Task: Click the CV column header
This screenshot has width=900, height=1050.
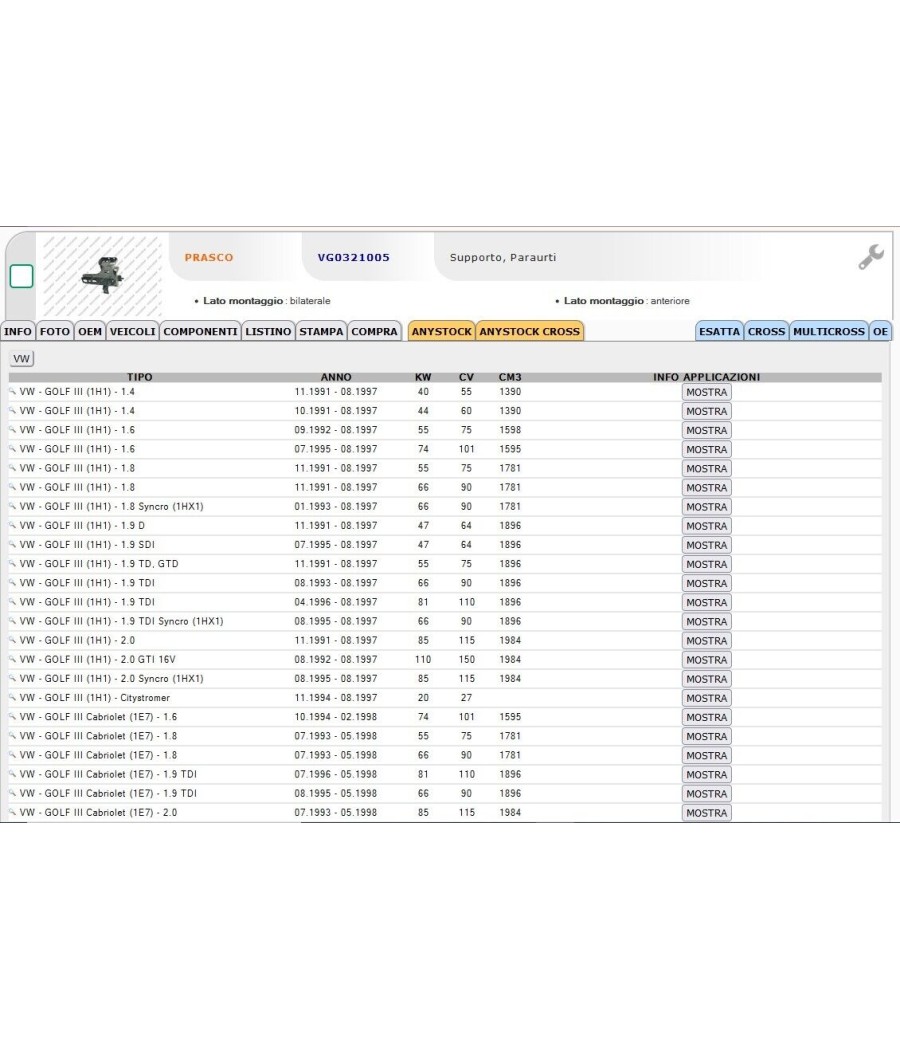Action: coord(466,377)
